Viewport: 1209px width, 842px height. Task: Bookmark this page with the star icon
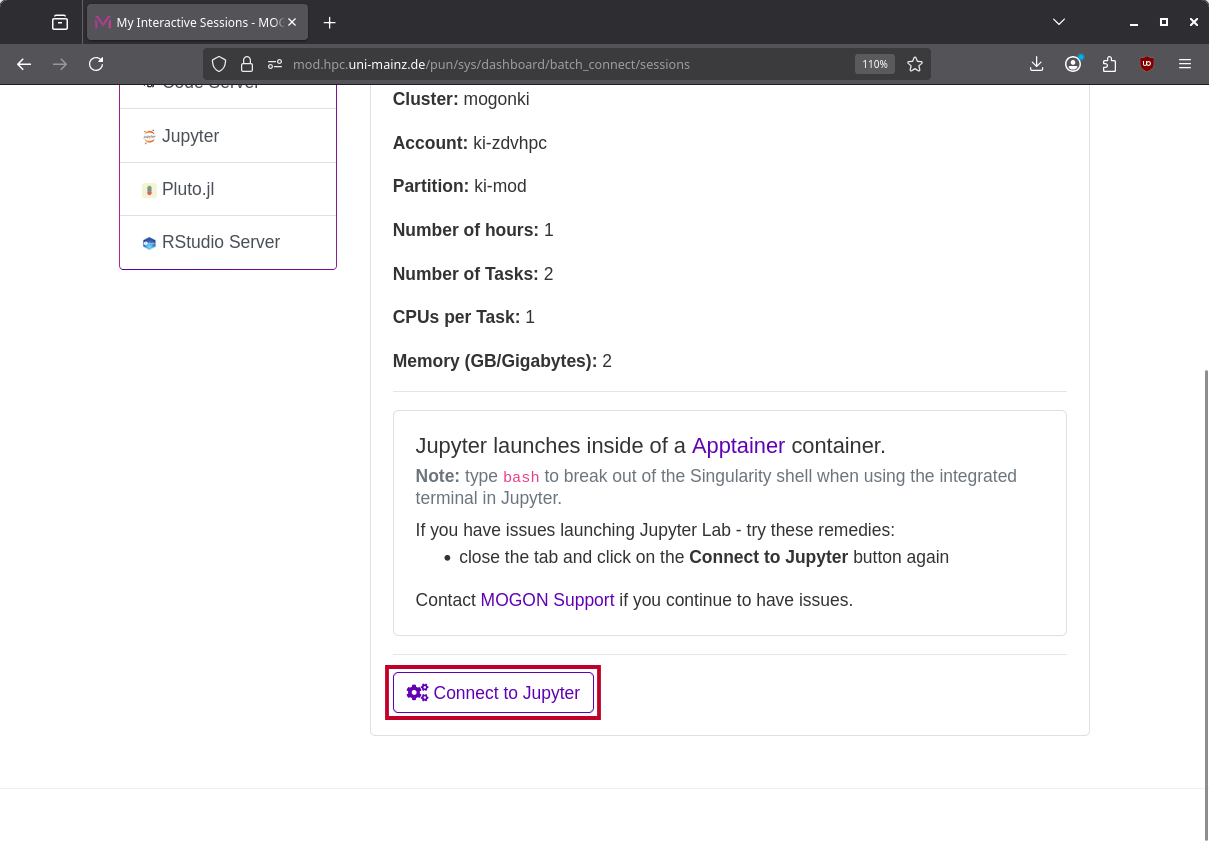[915, 64]
